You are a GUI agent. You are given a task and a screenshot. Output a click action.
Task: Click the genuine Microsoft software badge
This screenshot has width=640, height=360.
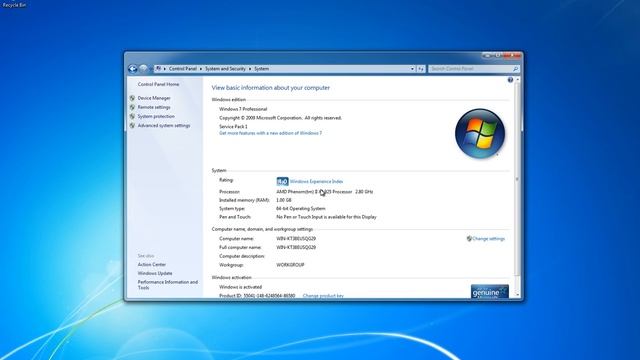click(489, 292)
